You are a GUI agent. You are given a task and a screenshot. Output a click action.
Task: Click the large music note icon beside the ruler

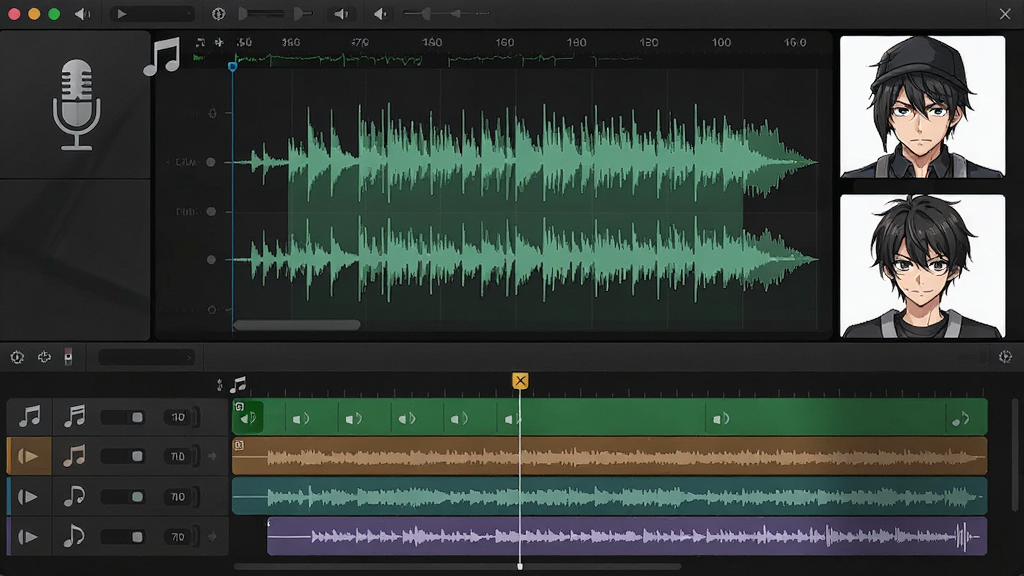(162, 57)
